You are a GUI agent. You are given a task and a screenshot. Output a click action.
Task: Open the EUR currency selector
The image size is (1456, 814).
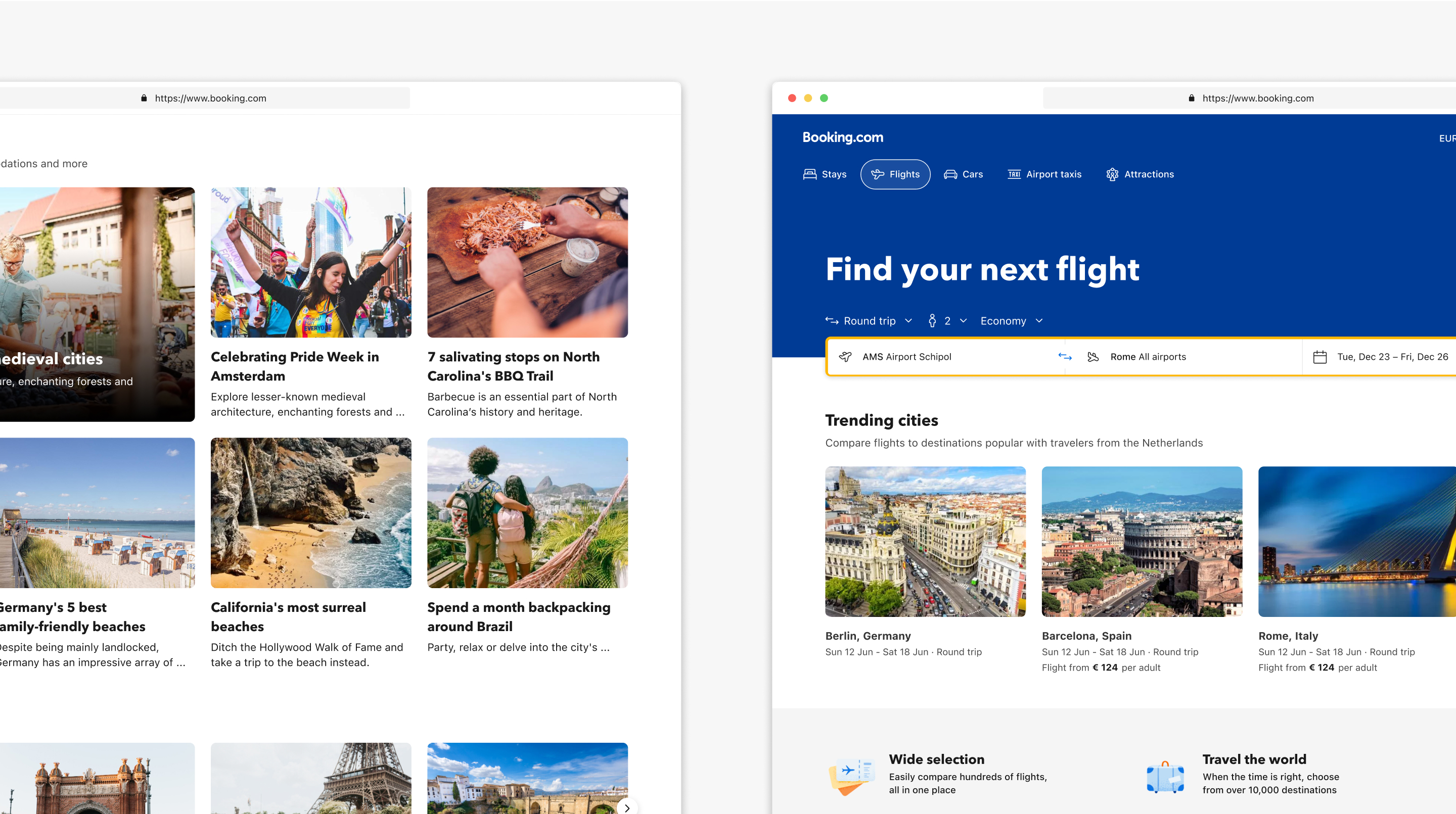(x=1447, y=138)
